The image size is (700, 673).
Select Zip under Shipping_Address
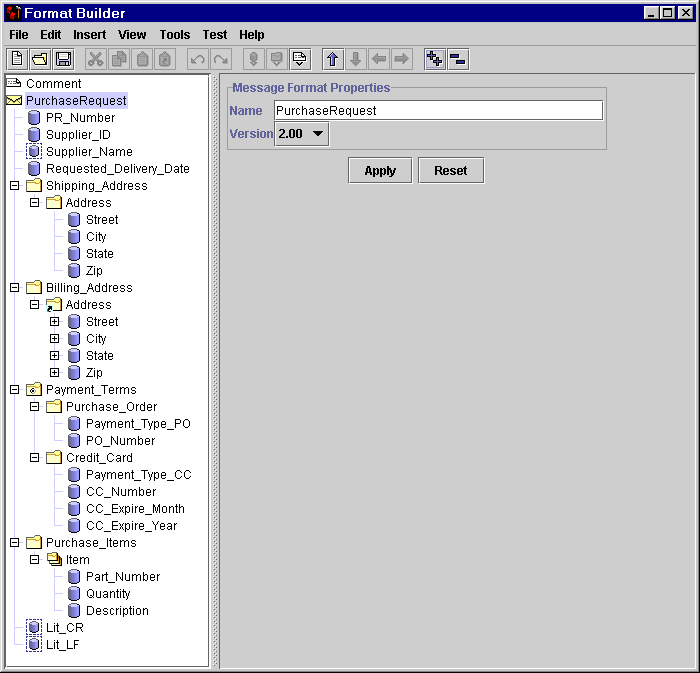94,270
